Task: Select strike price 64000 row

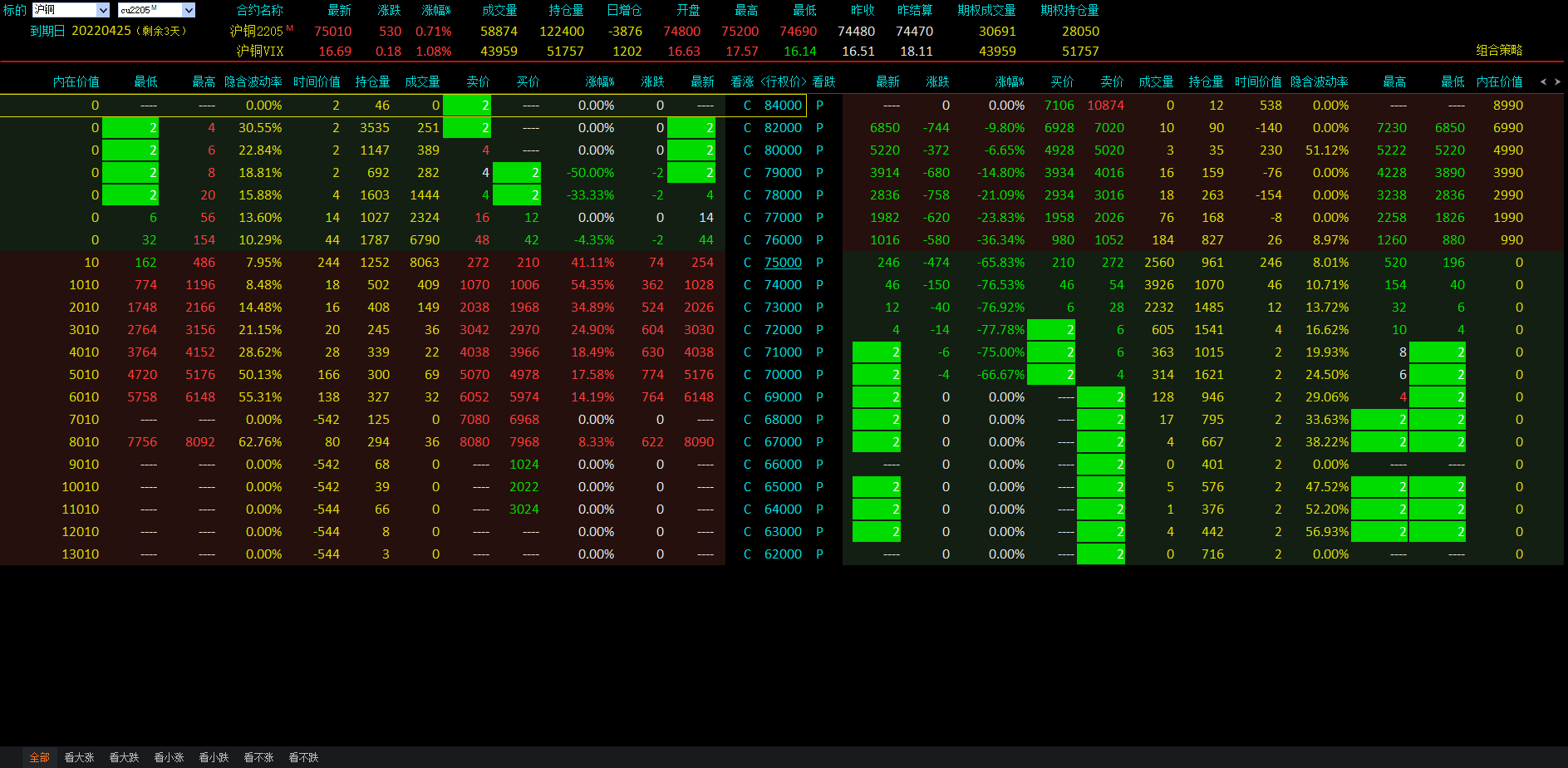Action: (x=783, y=510)
